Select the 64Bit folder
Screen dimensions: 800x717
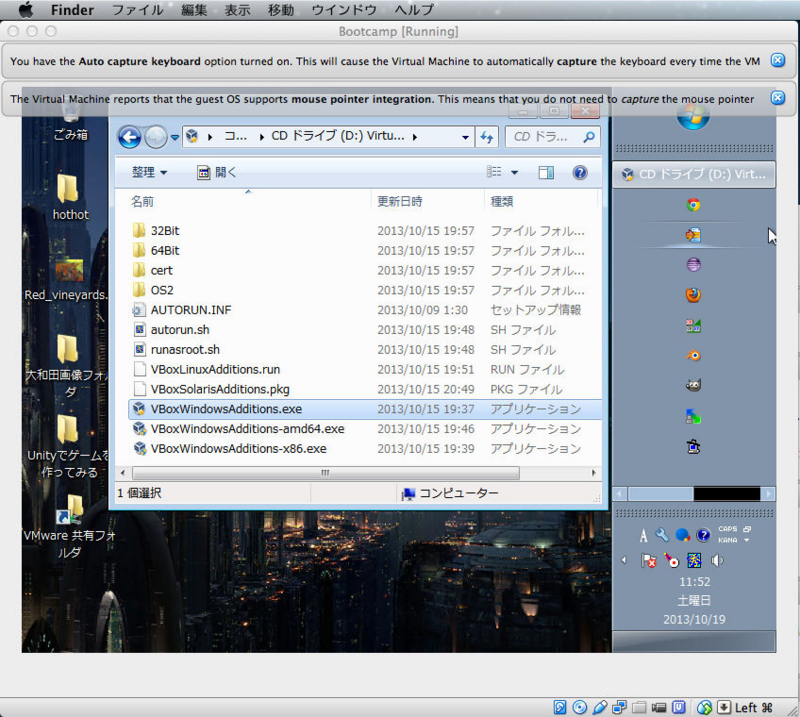[165, 251]
